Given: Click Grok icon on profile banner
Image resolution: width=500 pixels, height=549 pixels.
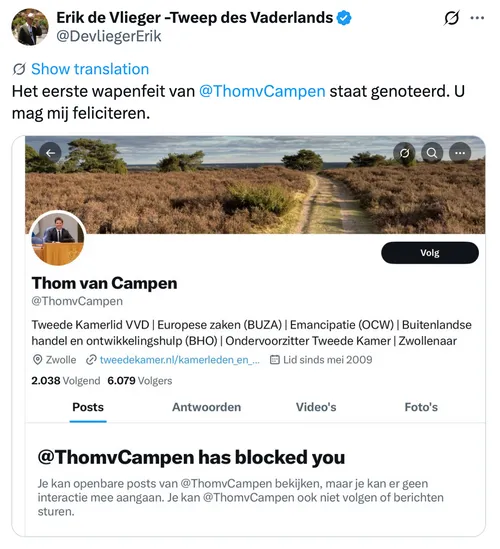Looking at the screenshot, I should pos(404,153).
